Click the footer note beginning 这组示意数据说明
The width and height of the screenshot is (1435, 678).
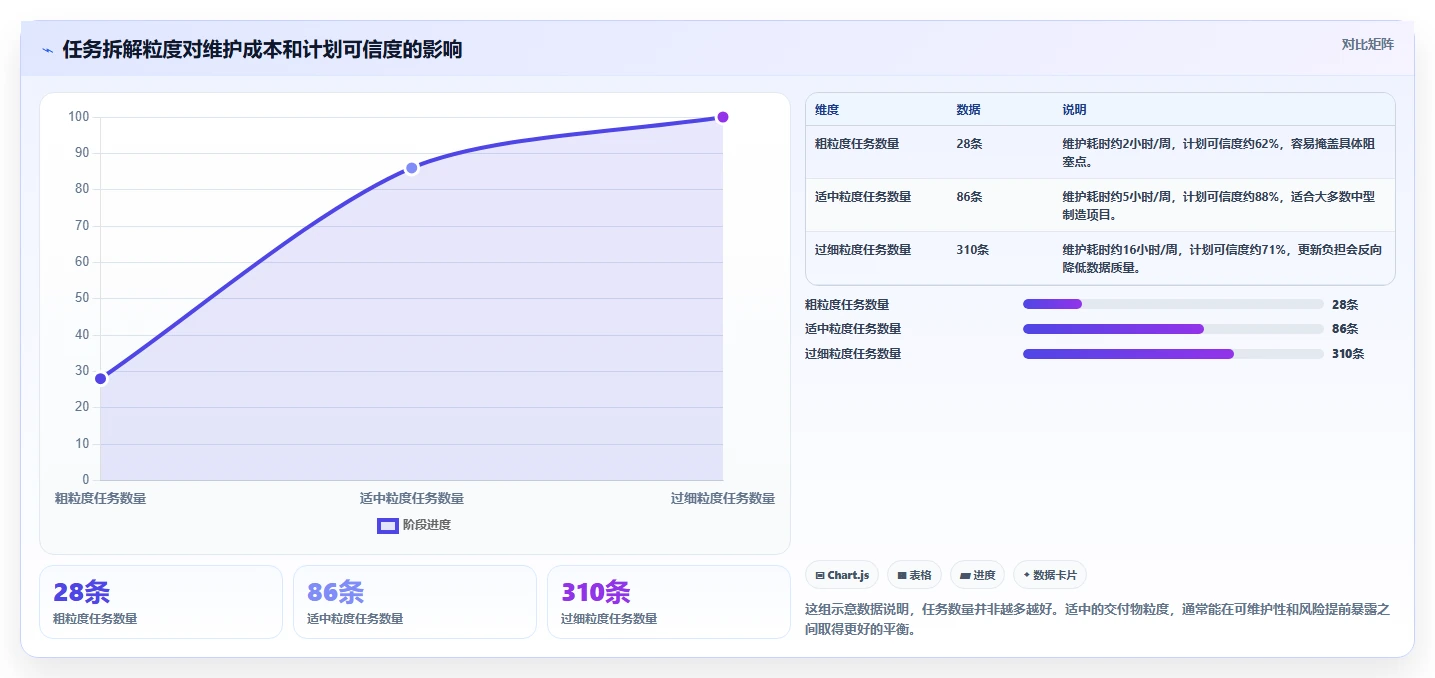pyautogui.click(x=1097, y=619)
